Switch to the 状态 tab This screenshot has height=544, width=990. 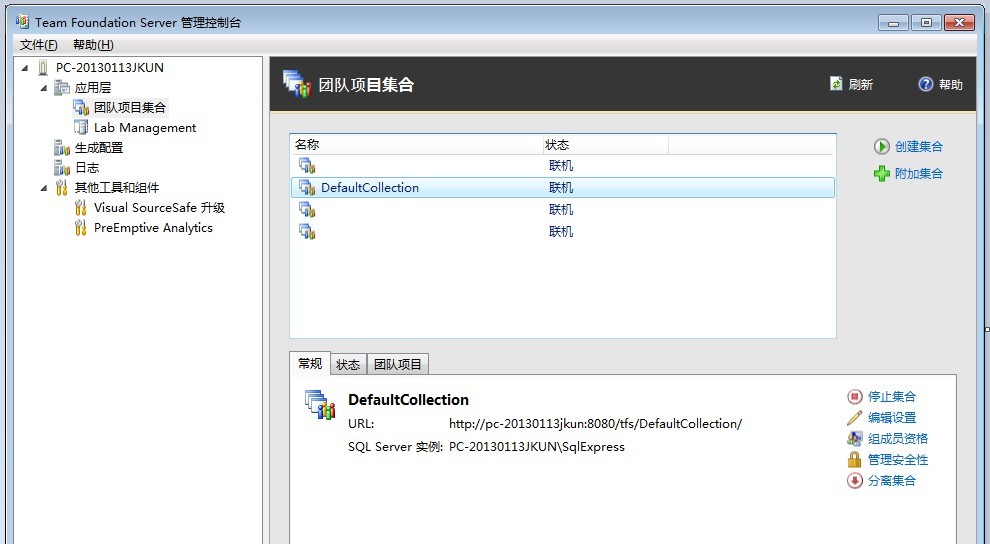348,364
